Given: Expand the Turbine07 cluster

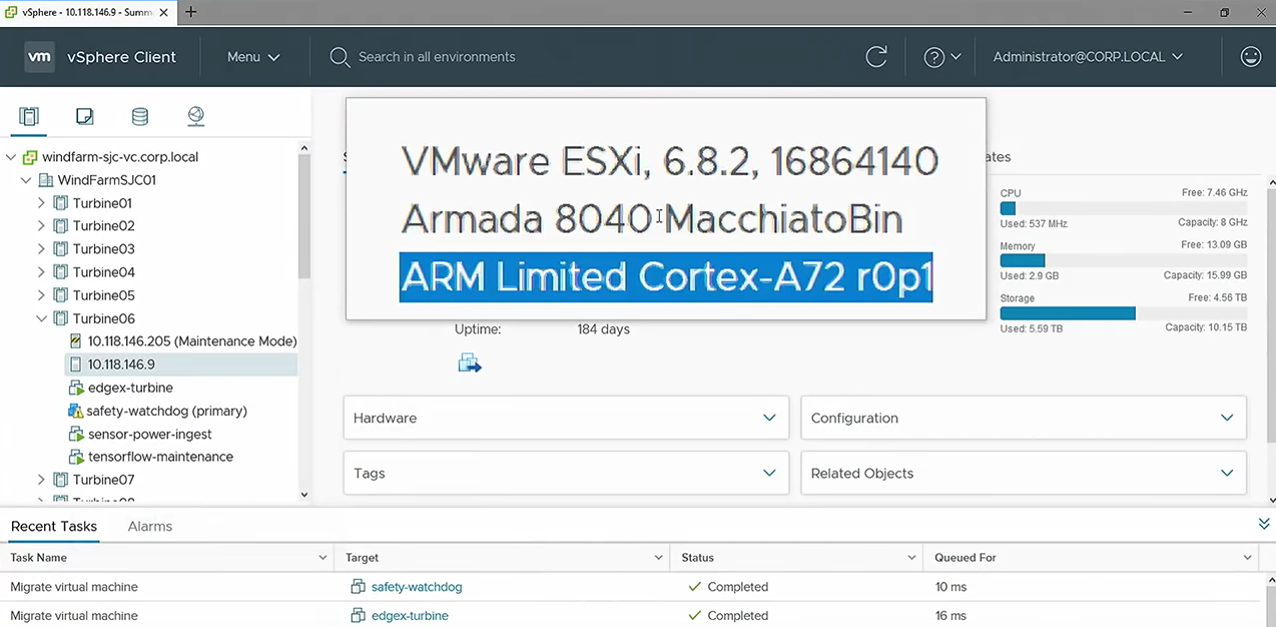Looking at the screenshot, I should (x=41, y=480).
